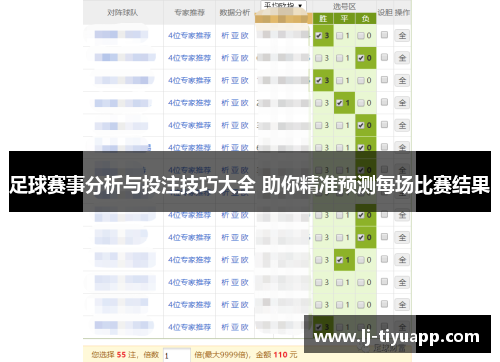Tick 平 (1) in the twelfth match row
Screen dimensions: 500x362
coord(340,282)
